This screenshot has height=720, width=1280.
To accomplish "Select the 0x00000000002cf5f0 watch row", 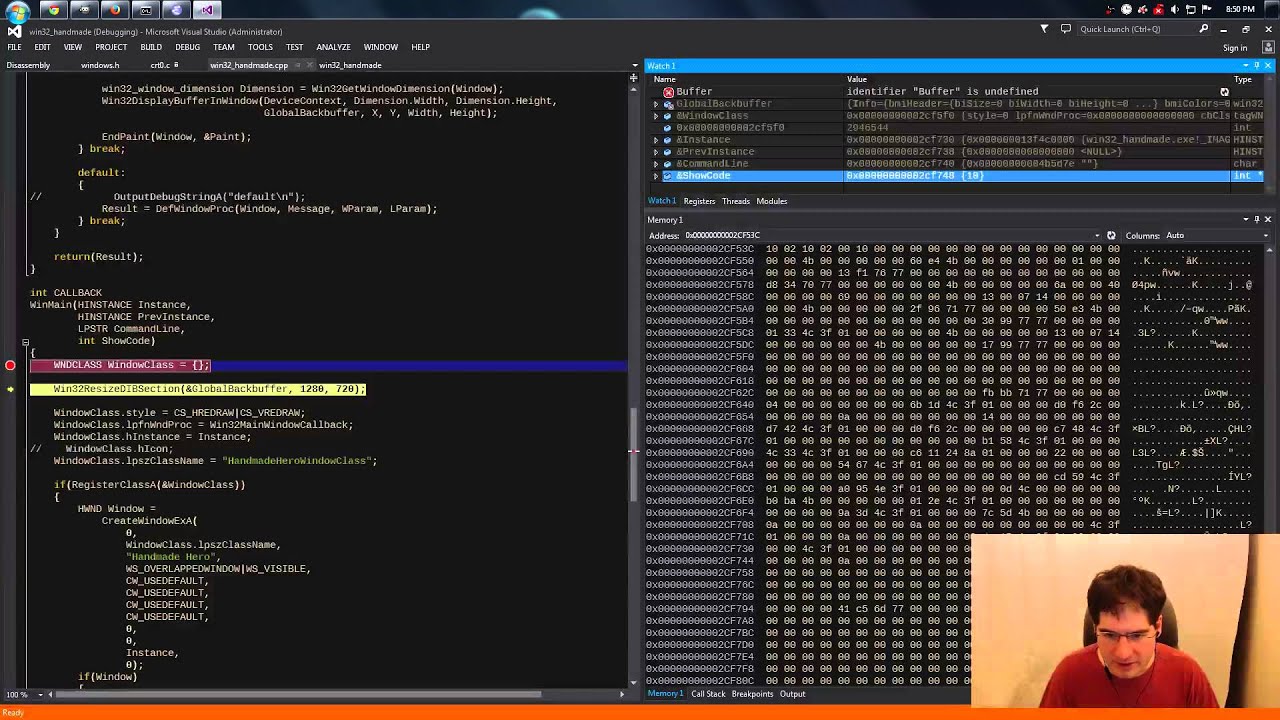I will point(955,128).
